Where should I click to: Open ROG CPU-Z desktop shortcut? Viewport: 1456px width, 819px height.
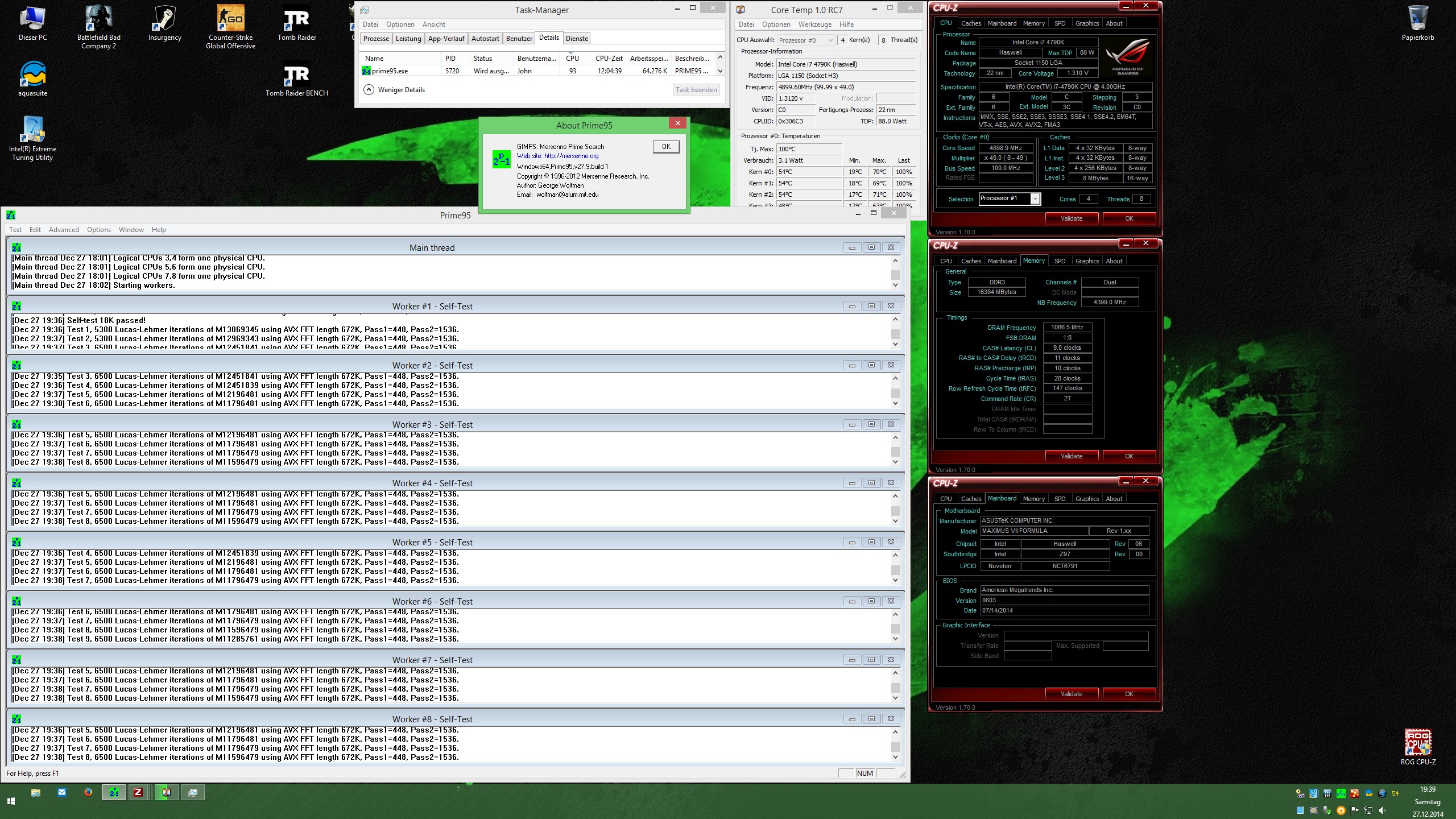(1418, 747)
